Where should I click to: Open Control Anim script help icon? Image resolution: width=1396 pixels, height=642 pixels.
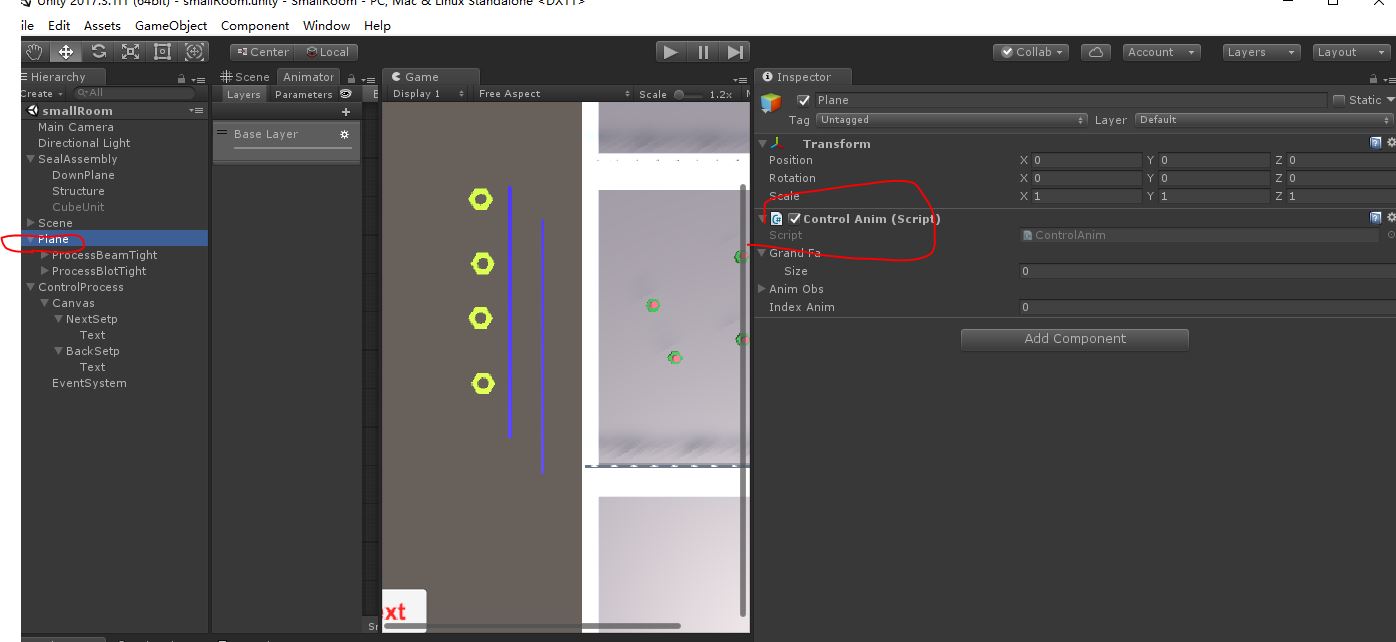tap(1376, 218)
